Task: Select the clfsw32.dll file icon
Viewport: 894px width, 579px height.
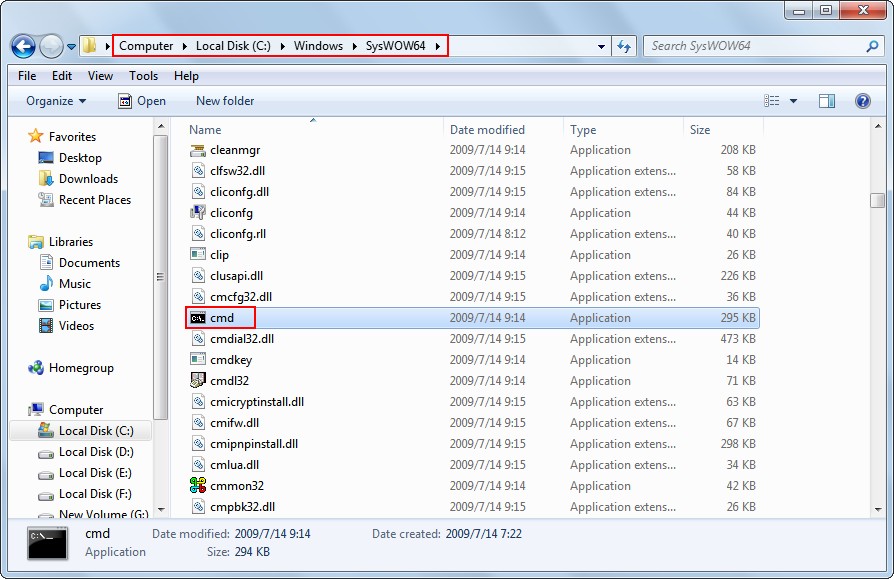Action: (x=197, y=171)
